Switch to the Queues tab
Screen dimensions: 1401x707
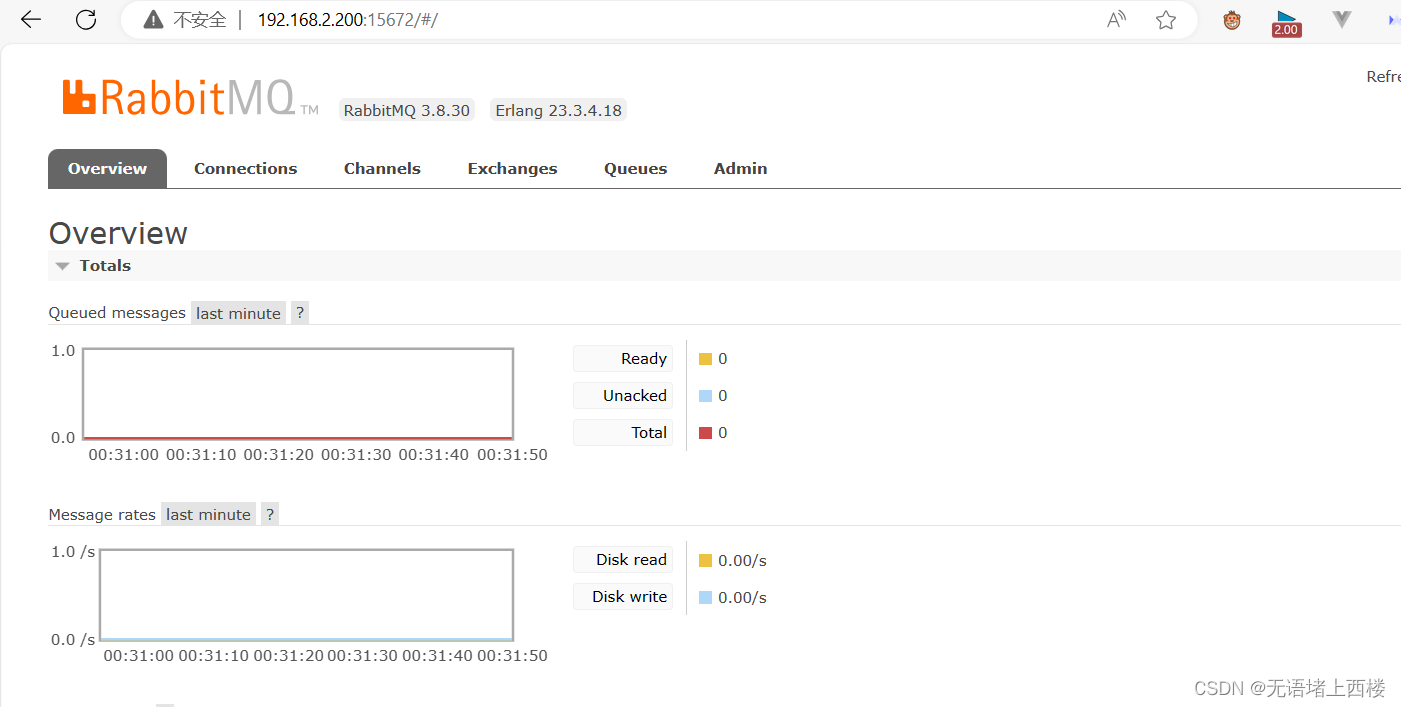click(635, 168)
